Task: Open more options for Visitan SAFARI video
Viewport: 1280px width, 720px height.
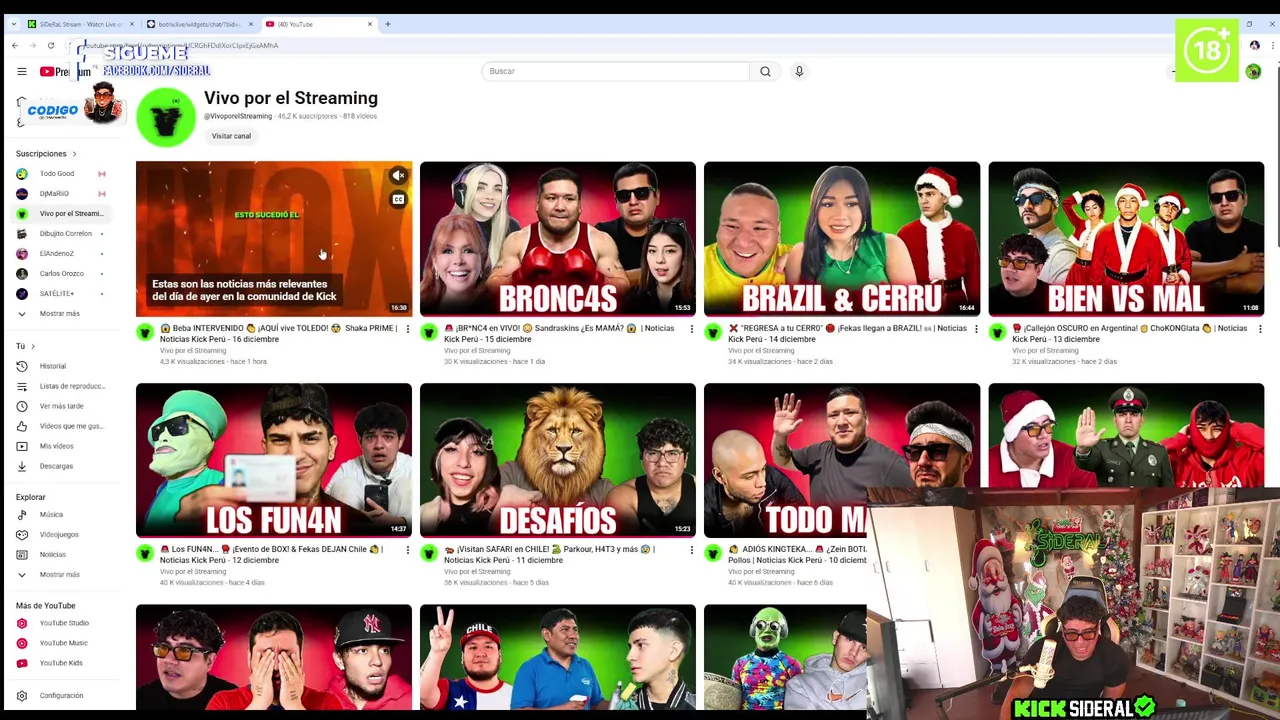Action: pos(691,550)
